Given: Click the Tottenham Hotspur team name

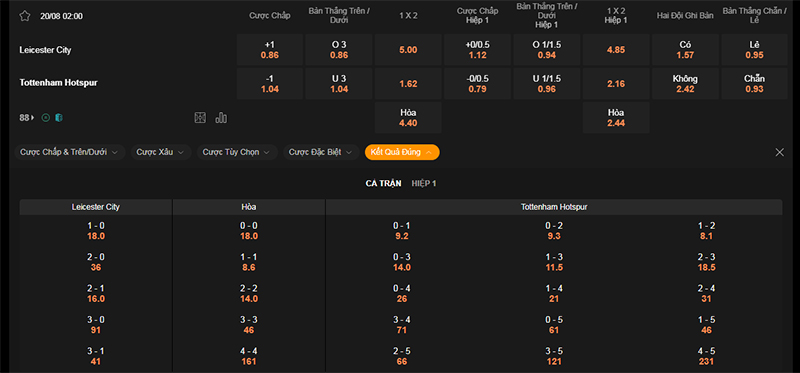Looking at the screenshot, I should pos(58,82).
